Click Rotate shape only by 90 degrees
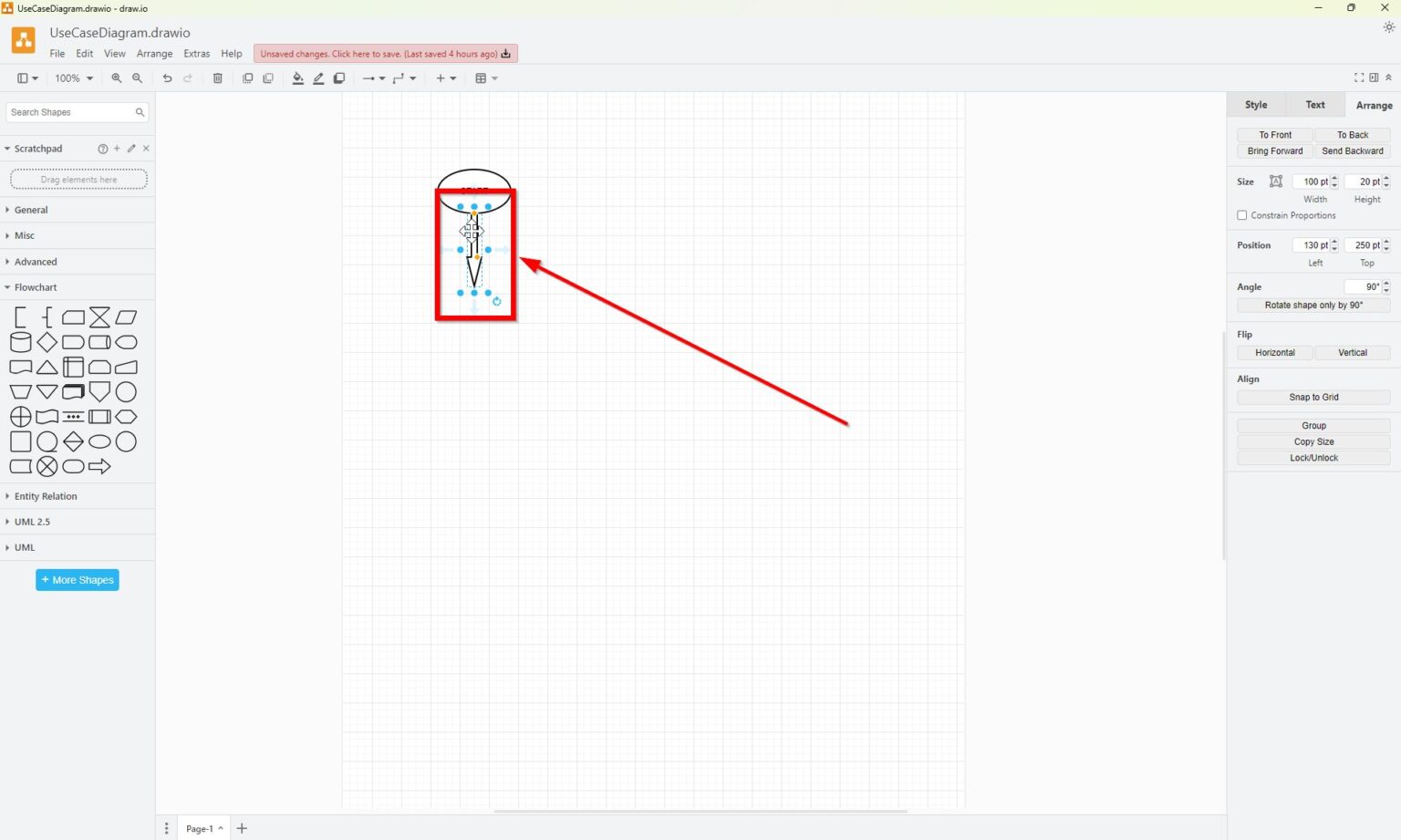Viewport: 1401px width, 840px height. (x=1313, y=305)
